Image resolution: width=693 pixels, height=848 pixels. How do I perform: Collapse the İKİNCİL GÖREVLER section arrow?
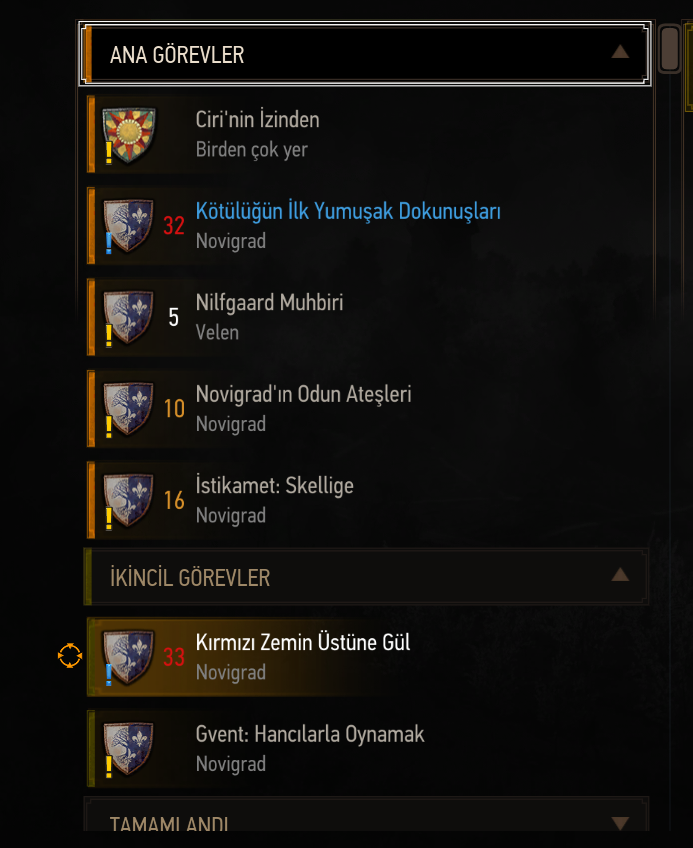620,575
